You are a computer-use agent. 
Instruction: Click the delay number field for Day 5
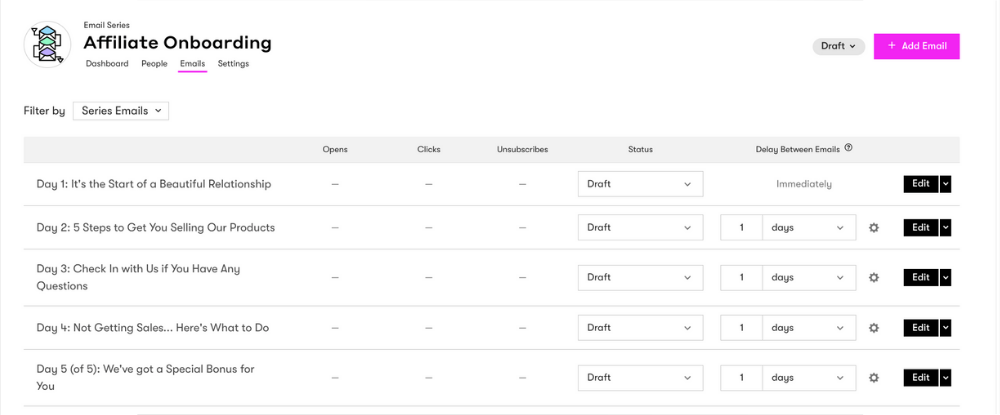(x=741, y=378)
